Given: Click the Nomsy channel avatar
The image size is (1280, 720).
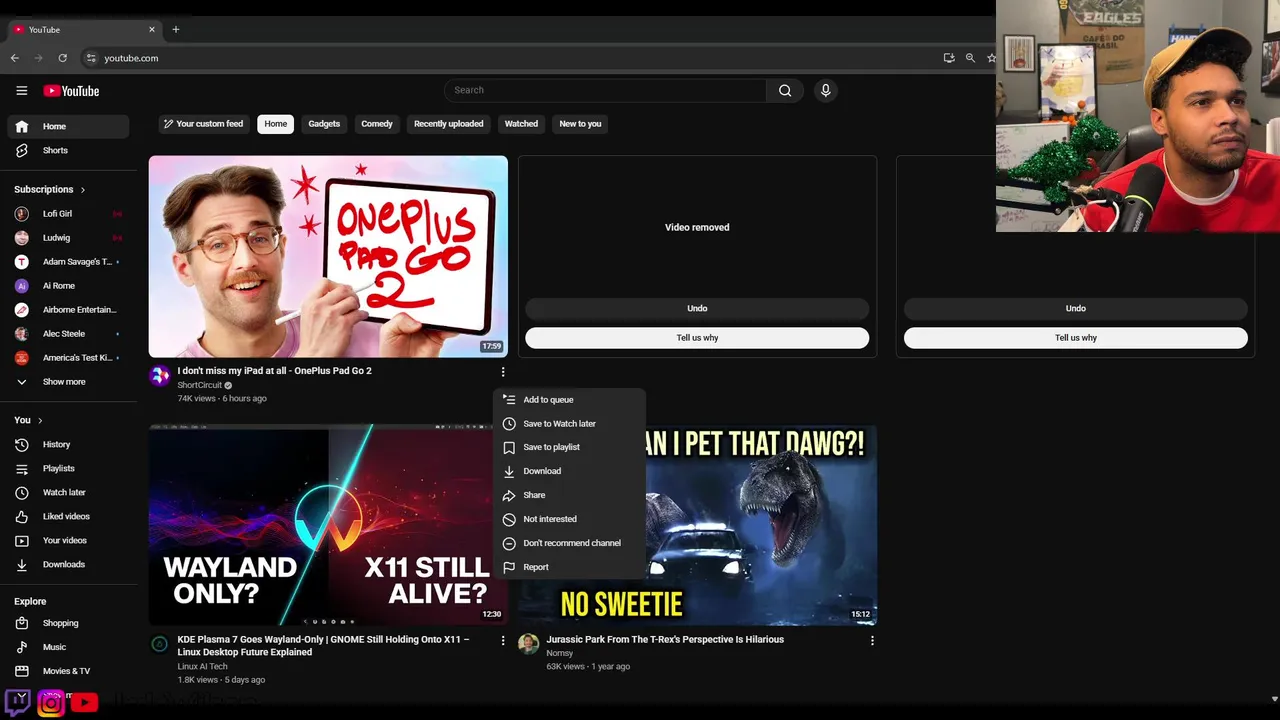Looking at the screenshot, I should [x=528, y=644].
